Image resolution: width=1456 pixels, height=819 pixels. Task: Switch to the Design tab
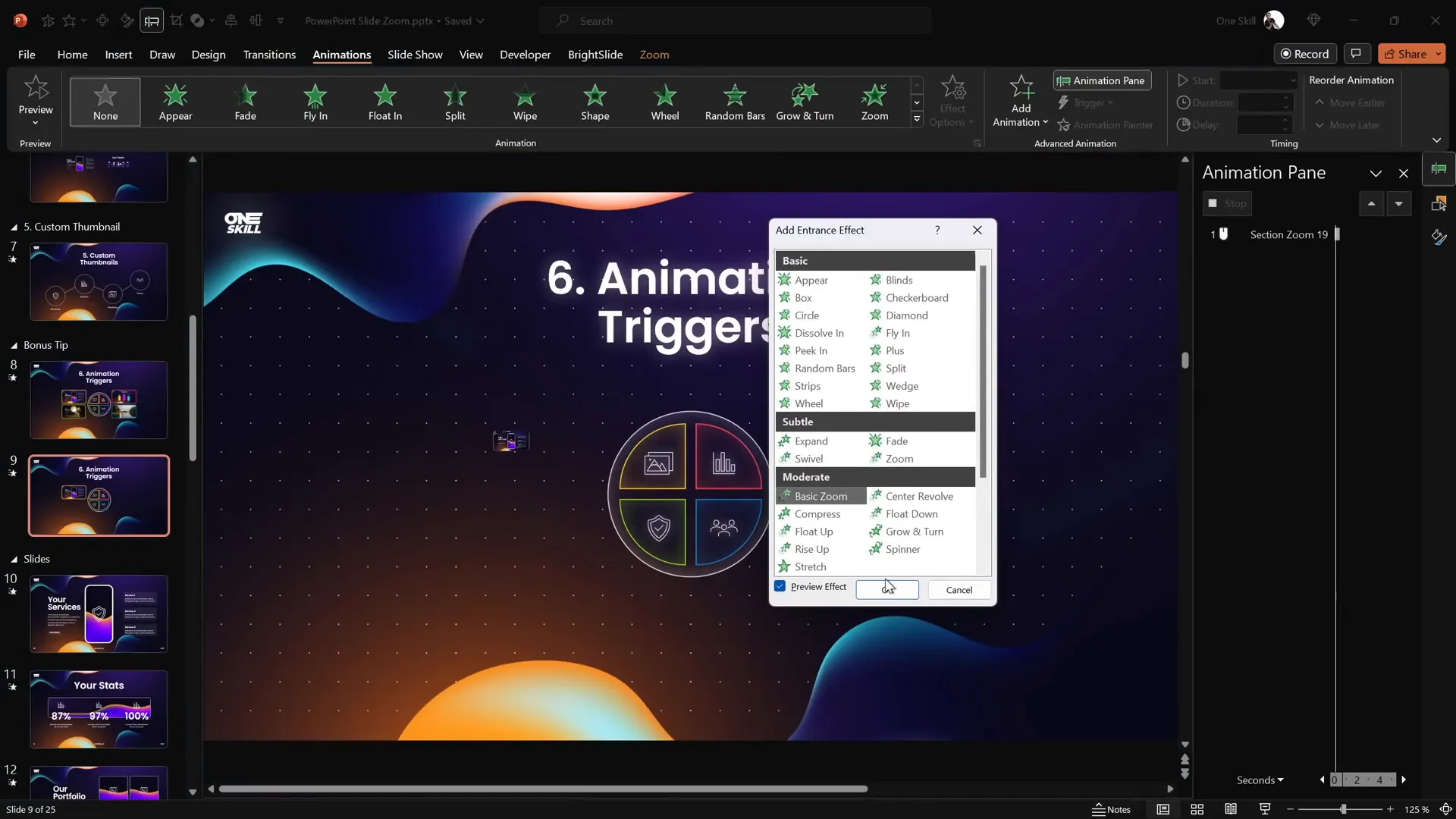coord(209,55)
